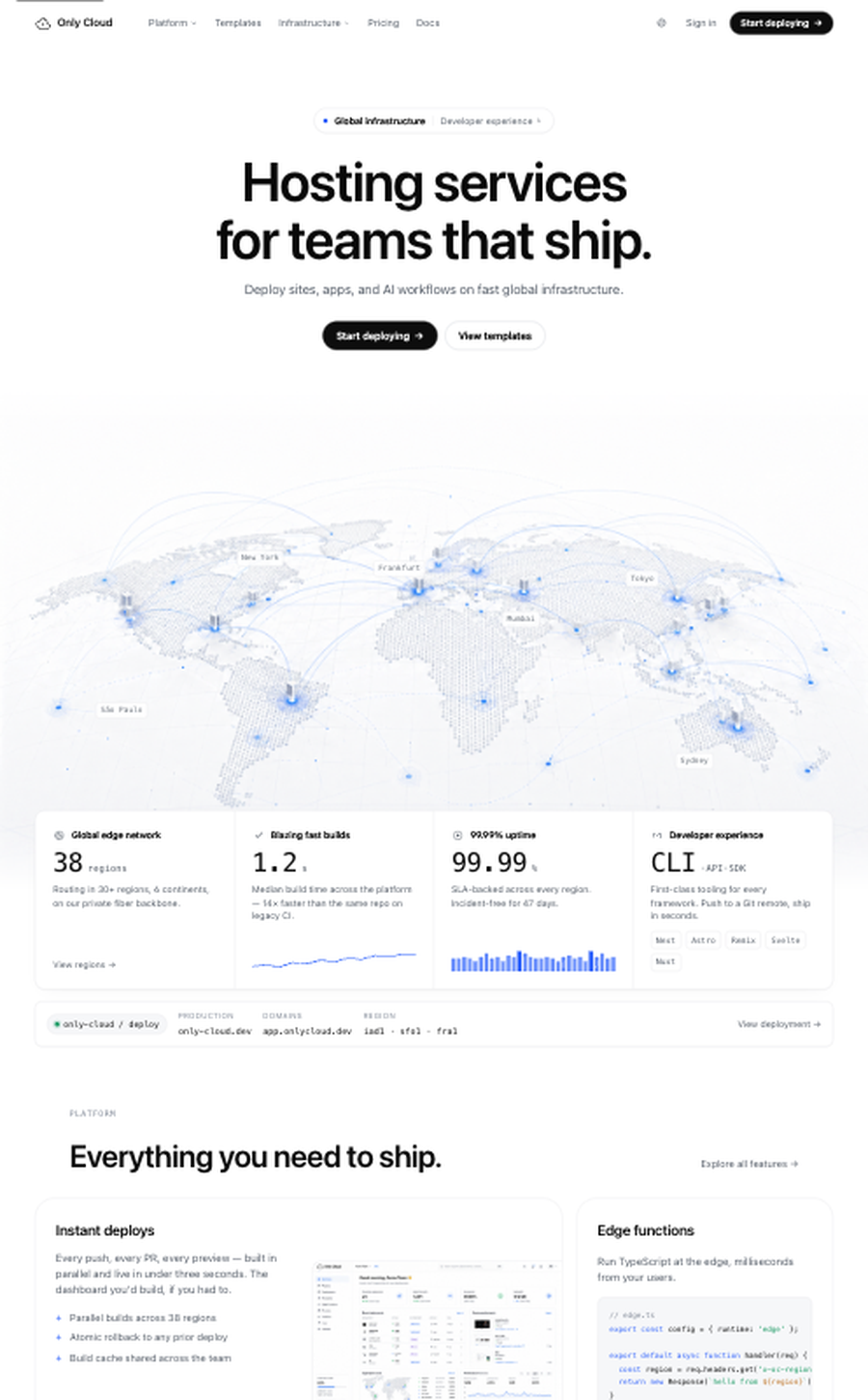Click the View regions link
The width and height of the screenshot is (868, 1400).
point(84,964)
